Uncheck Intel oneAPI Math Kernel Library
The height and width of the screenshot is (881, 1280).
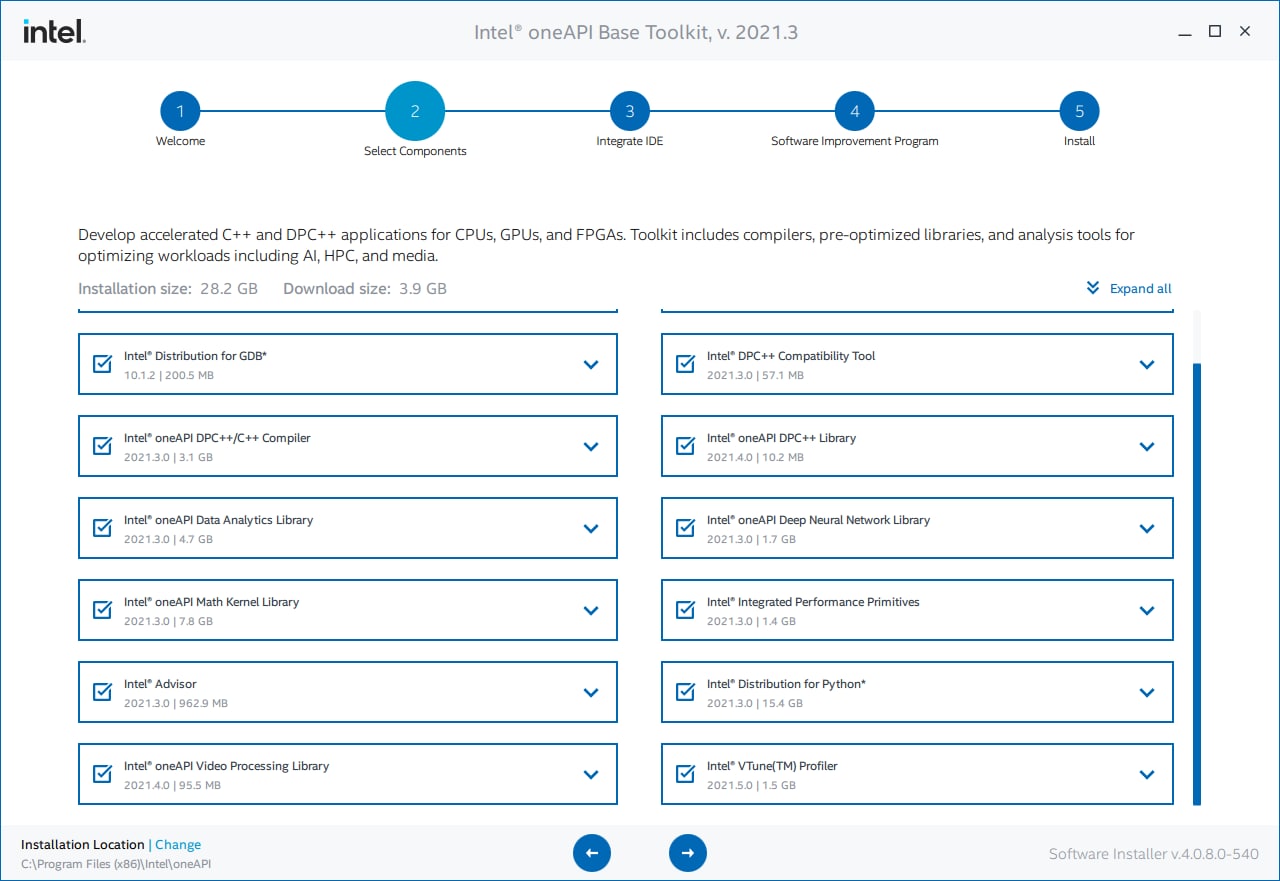coord(102,610)
